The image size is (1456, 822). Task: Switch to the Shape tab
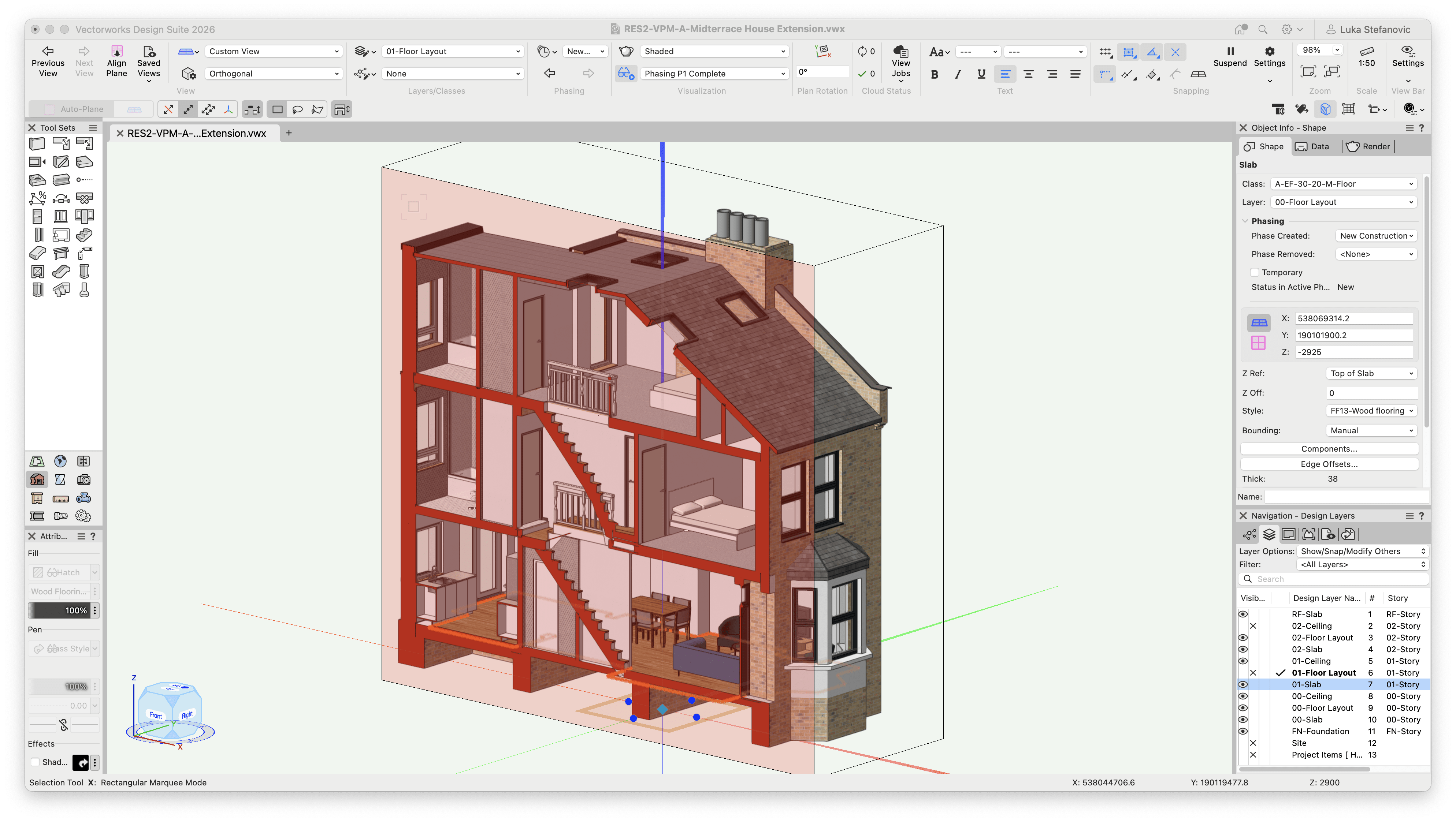pos(1264,146)
